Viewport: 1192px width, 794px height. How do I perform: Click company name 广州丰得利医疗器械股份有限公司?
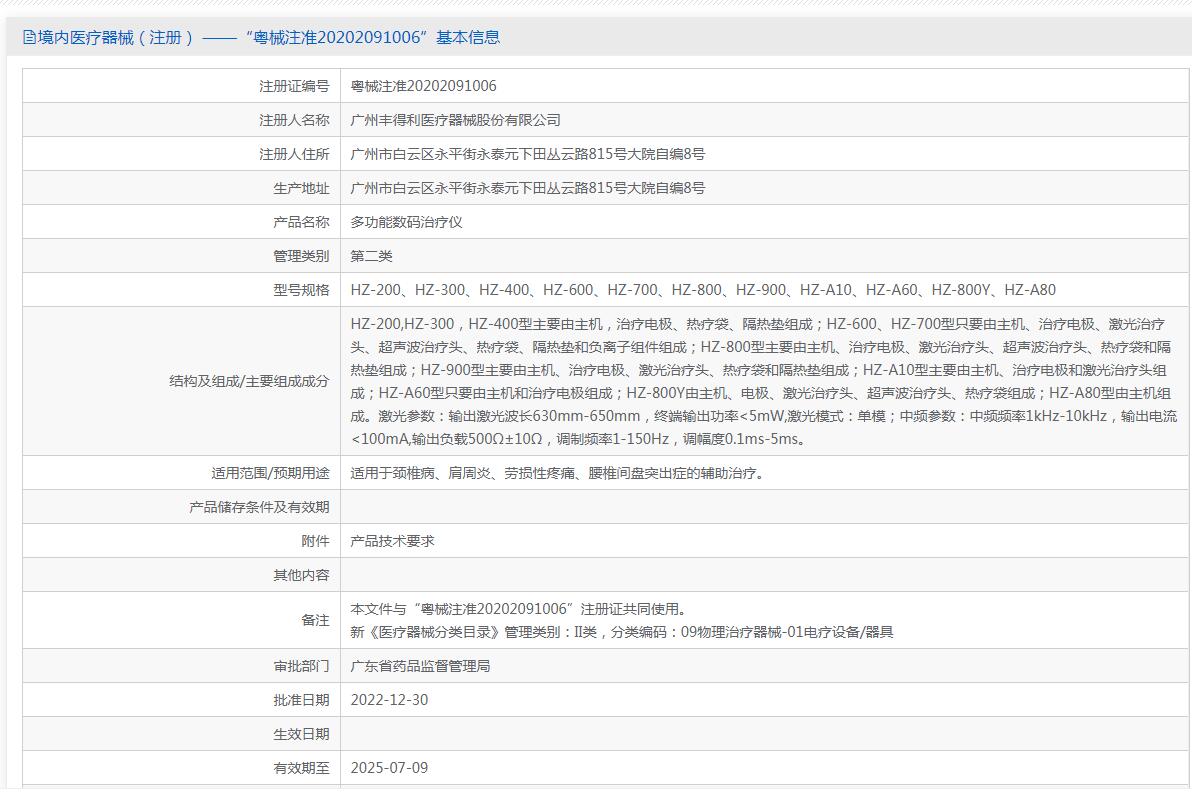(455, 120)
